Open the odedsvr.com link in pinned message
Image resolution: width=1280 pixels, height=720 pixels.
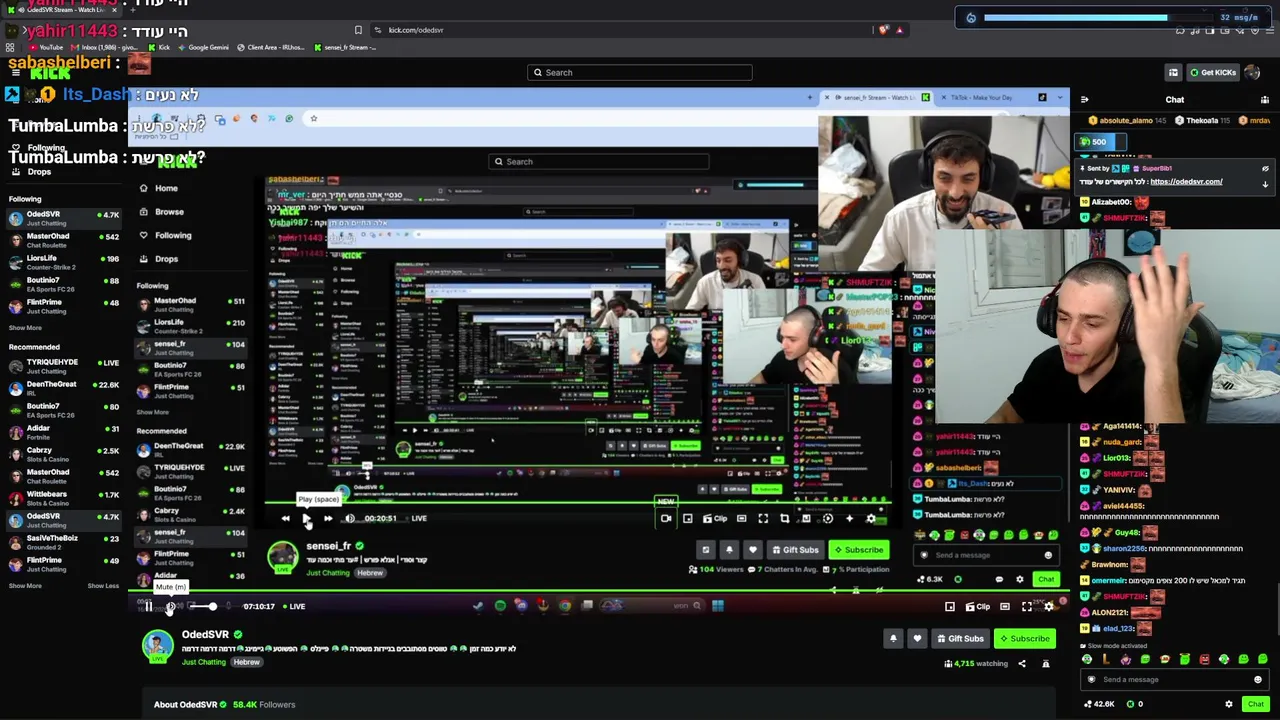coord(1186,182)
